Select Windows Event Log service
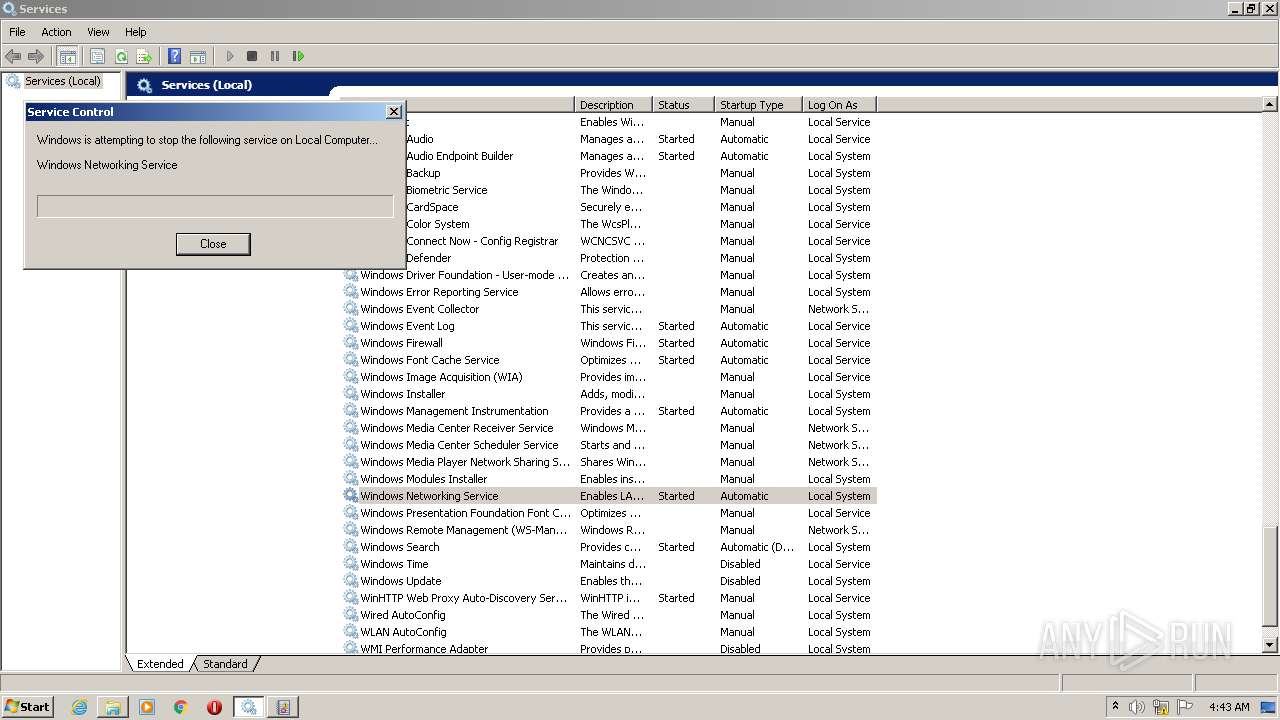This screenshot has width=1280, height=720. click(407, 326)
